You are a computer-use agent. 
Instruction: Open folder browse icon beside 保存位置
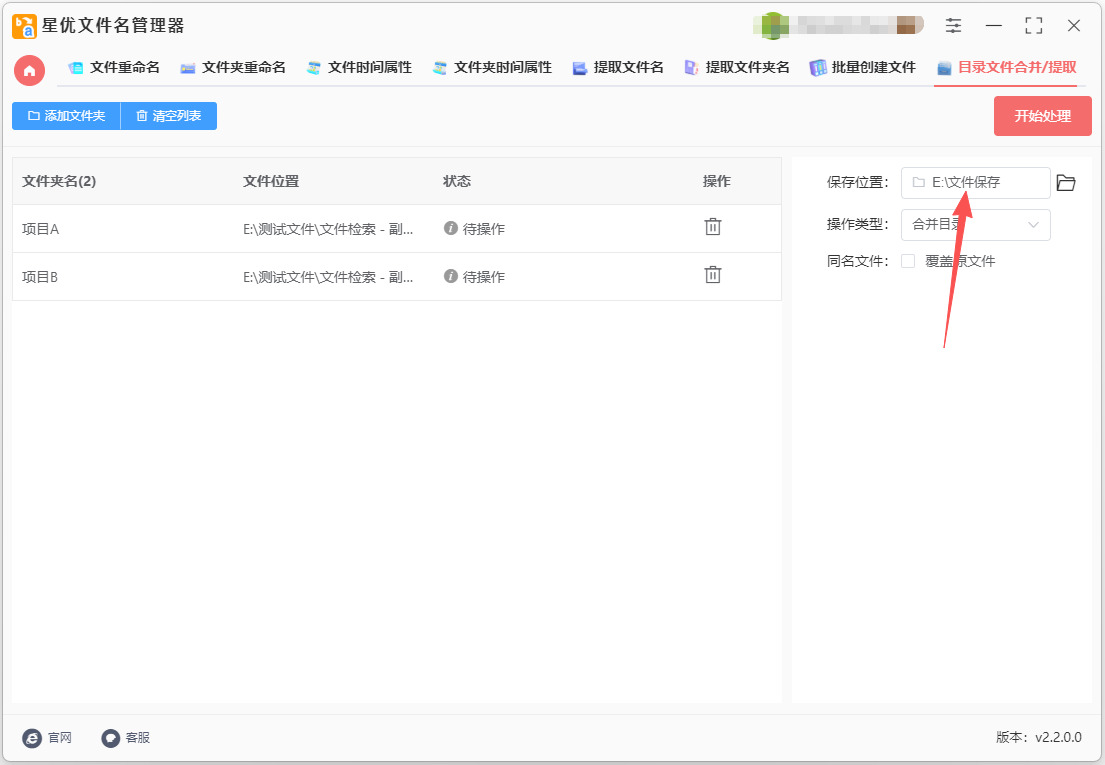click(1066, 183)
